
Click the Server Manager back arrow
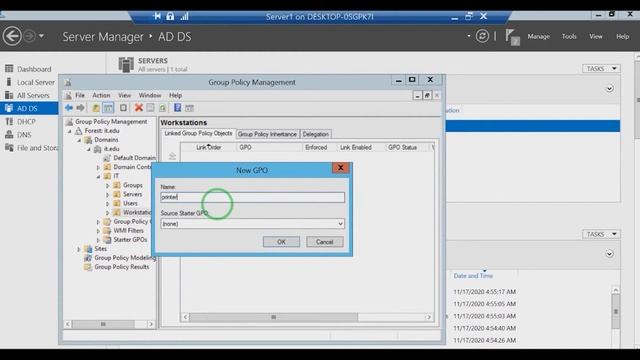12,36
